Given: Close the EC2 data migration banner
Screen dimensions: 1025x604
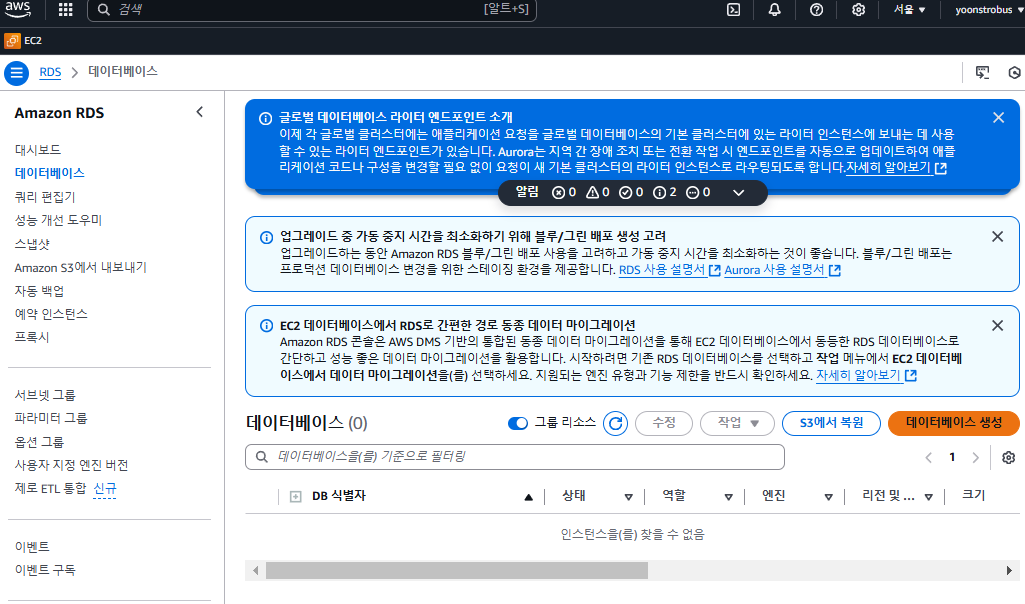Looking at the screenshot, I should pos(998,326).
